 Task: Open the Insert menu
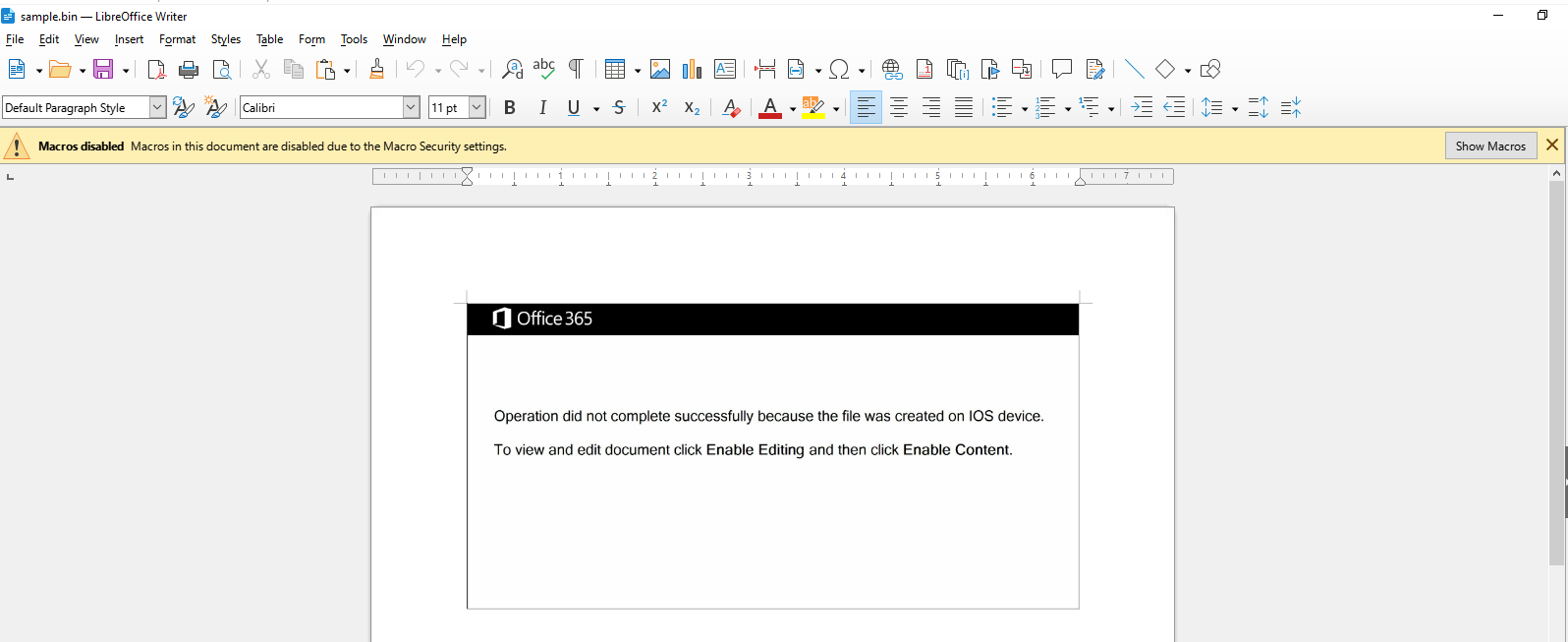click(129, 39)
